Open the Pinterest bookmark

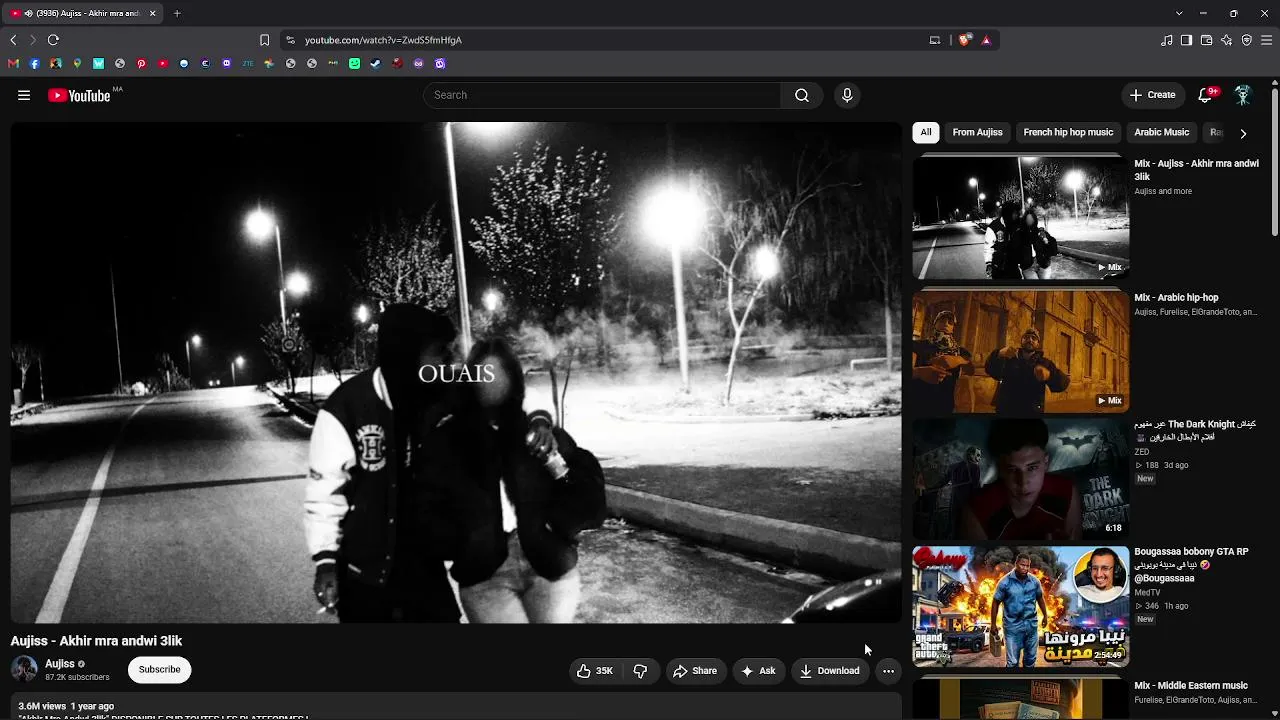point(141,63)
